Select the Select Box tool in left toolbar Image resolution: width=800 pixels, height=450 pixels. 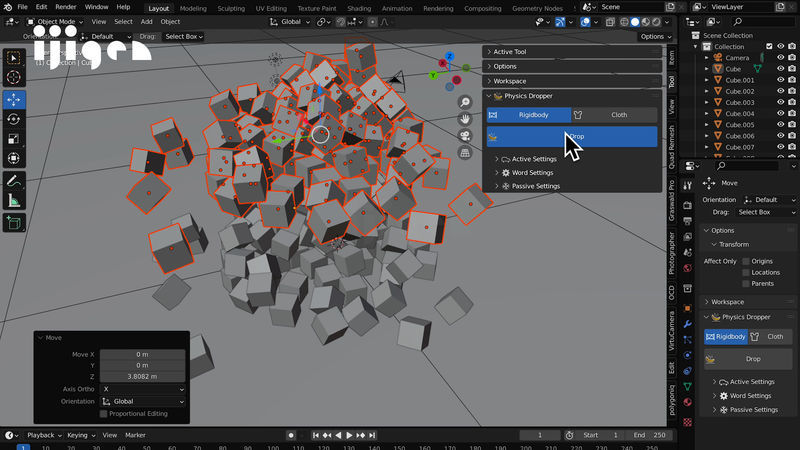tap(14, 58)
